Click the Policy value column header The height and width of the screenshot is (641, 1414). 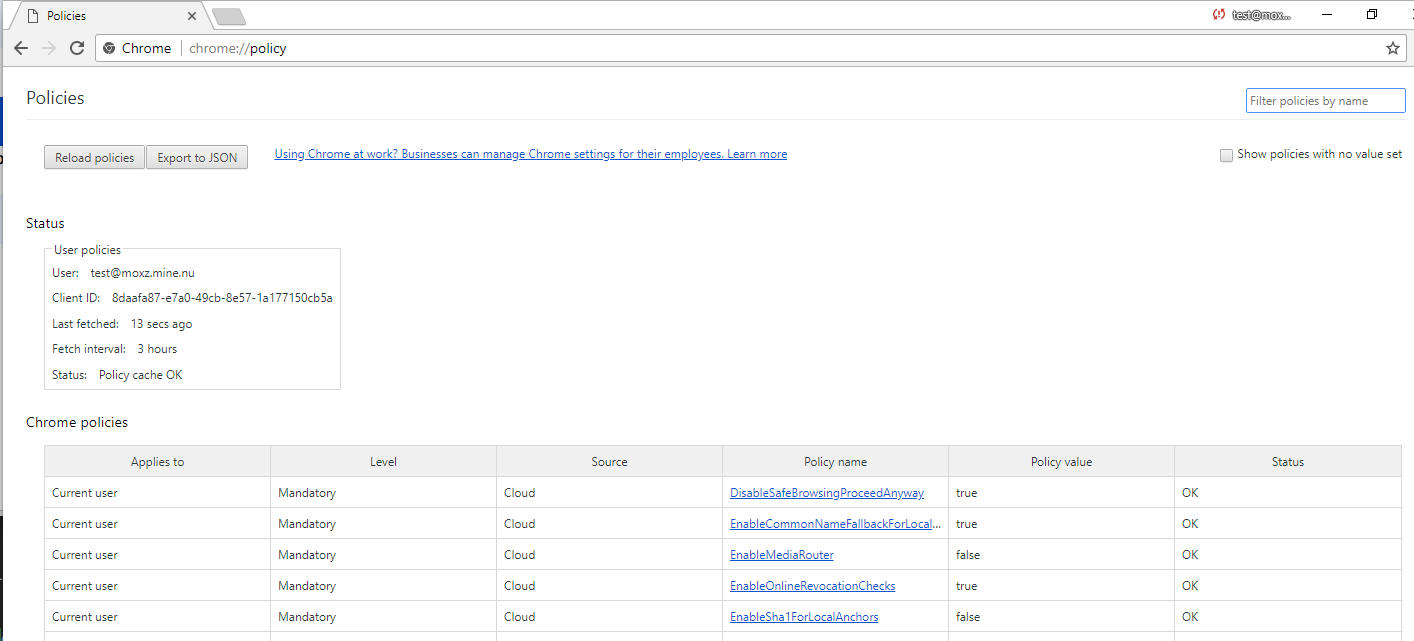(x=1061, y=462)
